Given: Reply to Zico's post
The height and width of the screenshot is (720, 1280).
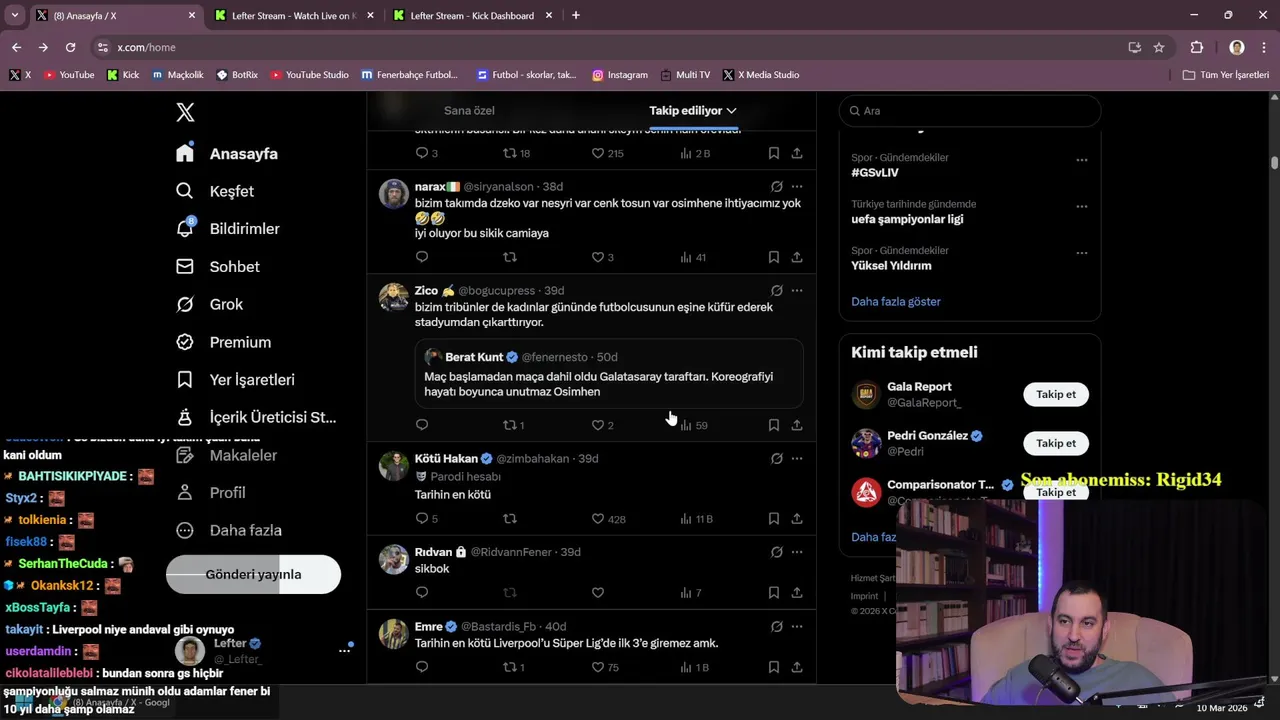Looking at the screenshot, I should [422, 425].
